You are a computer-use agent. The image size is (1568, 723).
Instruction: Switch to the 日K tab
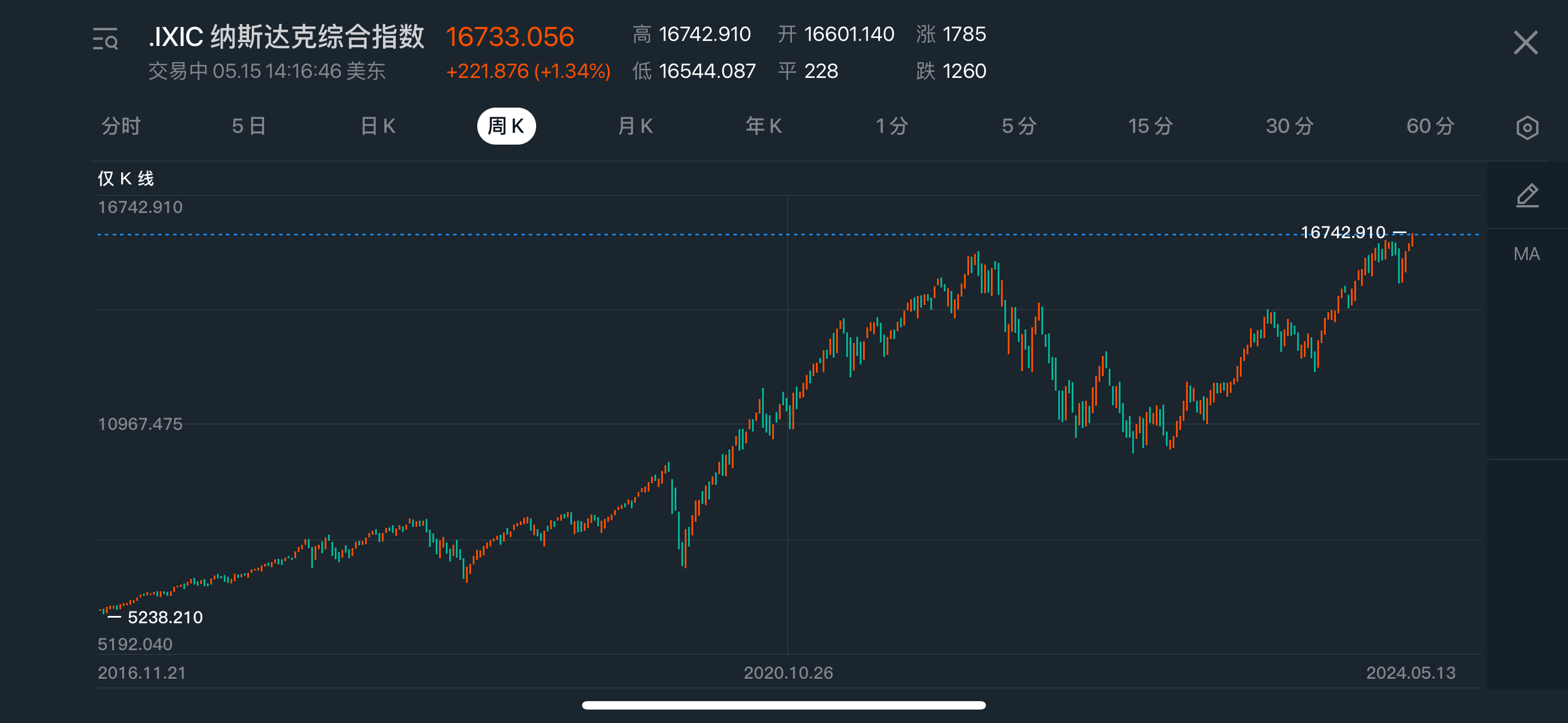pos(378,126)
